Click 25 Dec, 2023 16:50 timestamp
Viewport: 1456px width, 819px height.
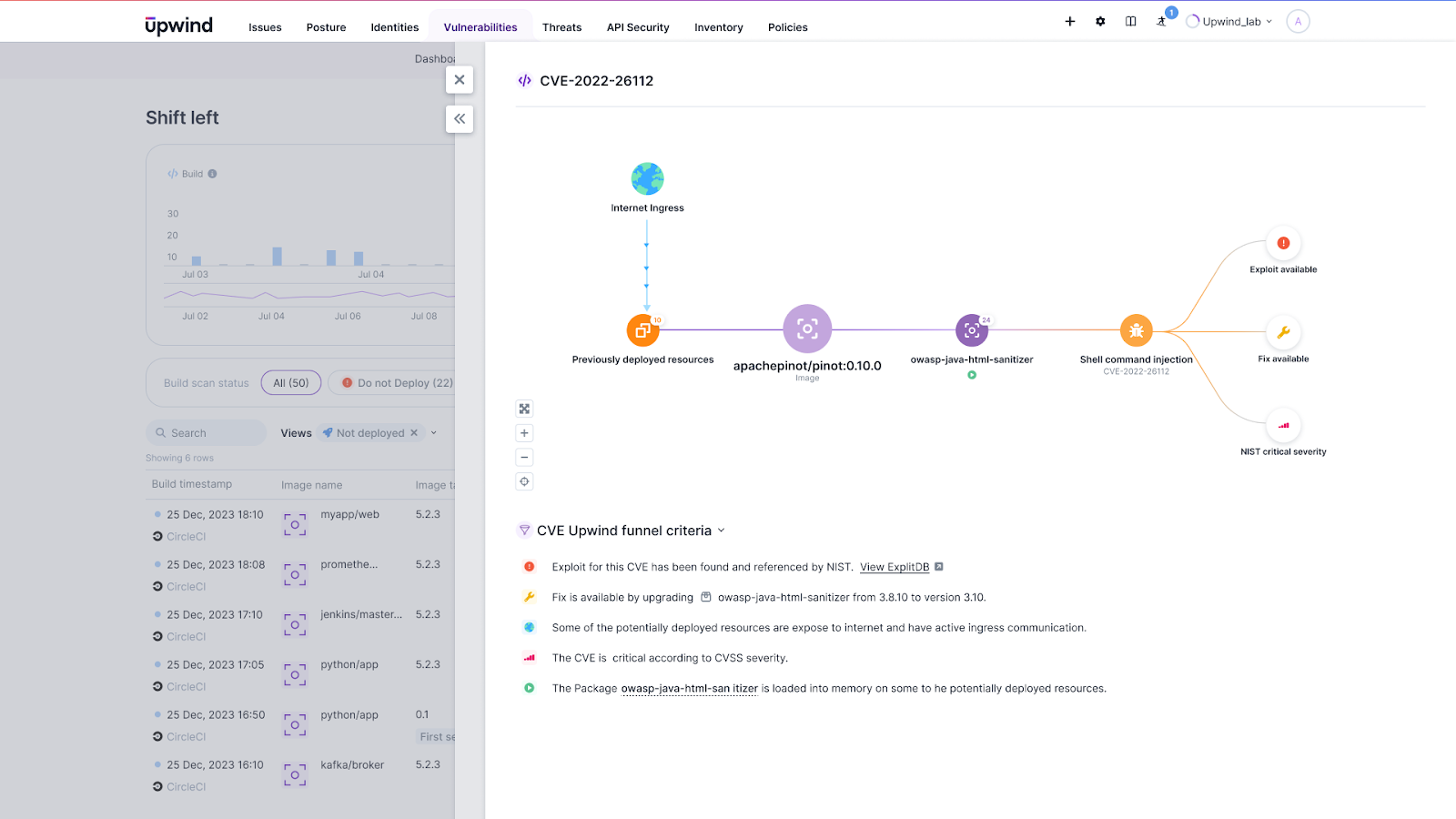coord(216,715)
